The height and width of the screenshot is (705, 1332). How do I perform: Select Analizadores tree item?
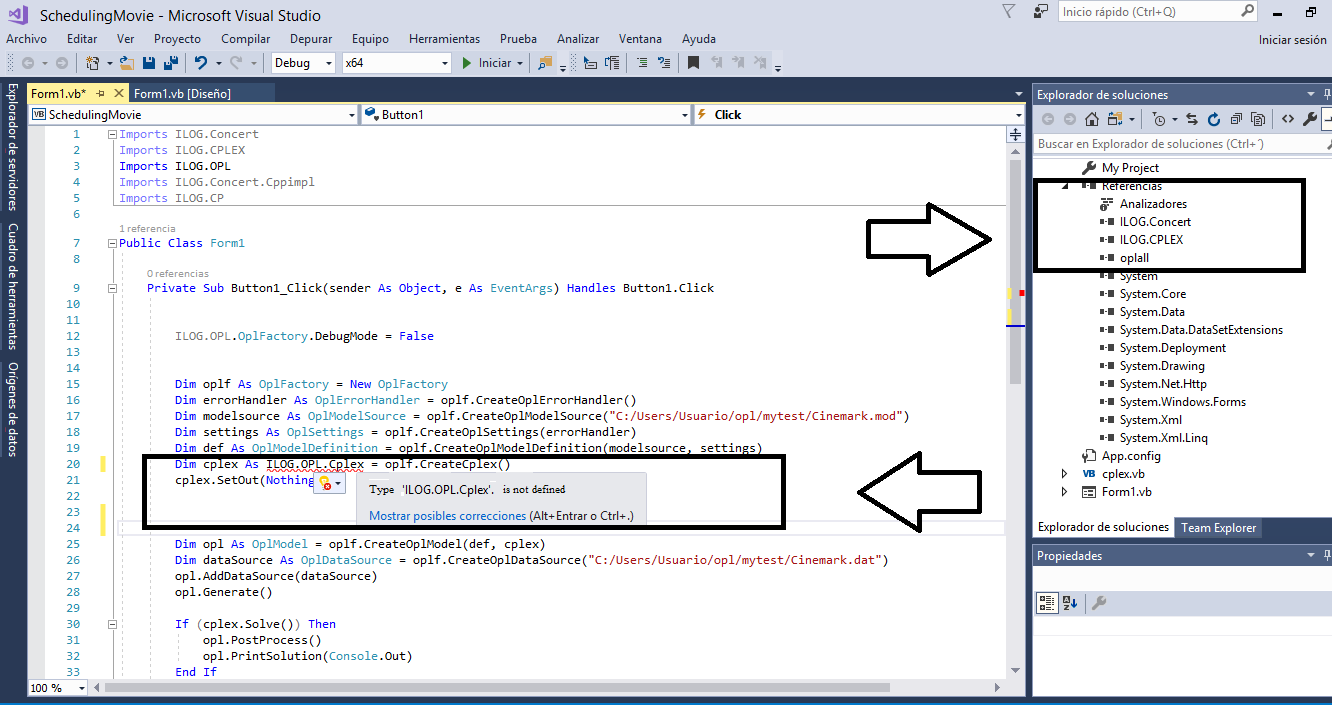1153,204
